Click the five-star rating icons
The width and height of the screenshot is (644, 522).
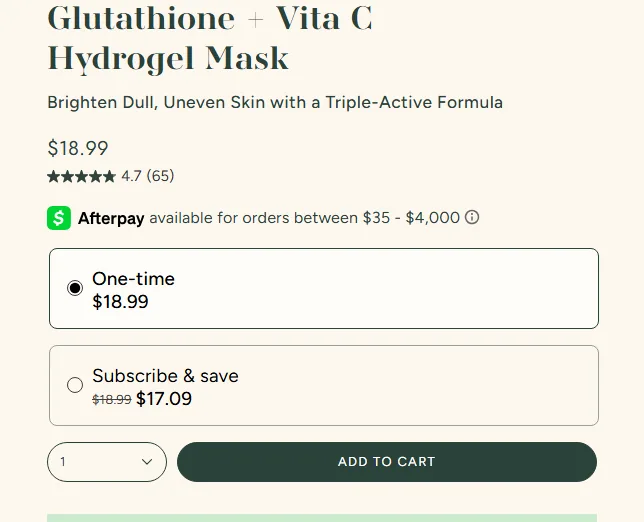(x=81, y=177)
